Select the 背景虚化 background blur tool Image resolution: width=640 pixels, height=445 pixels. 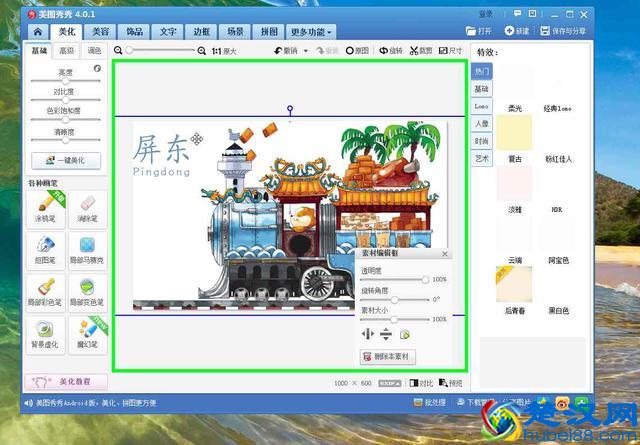(x=45, y=335)
